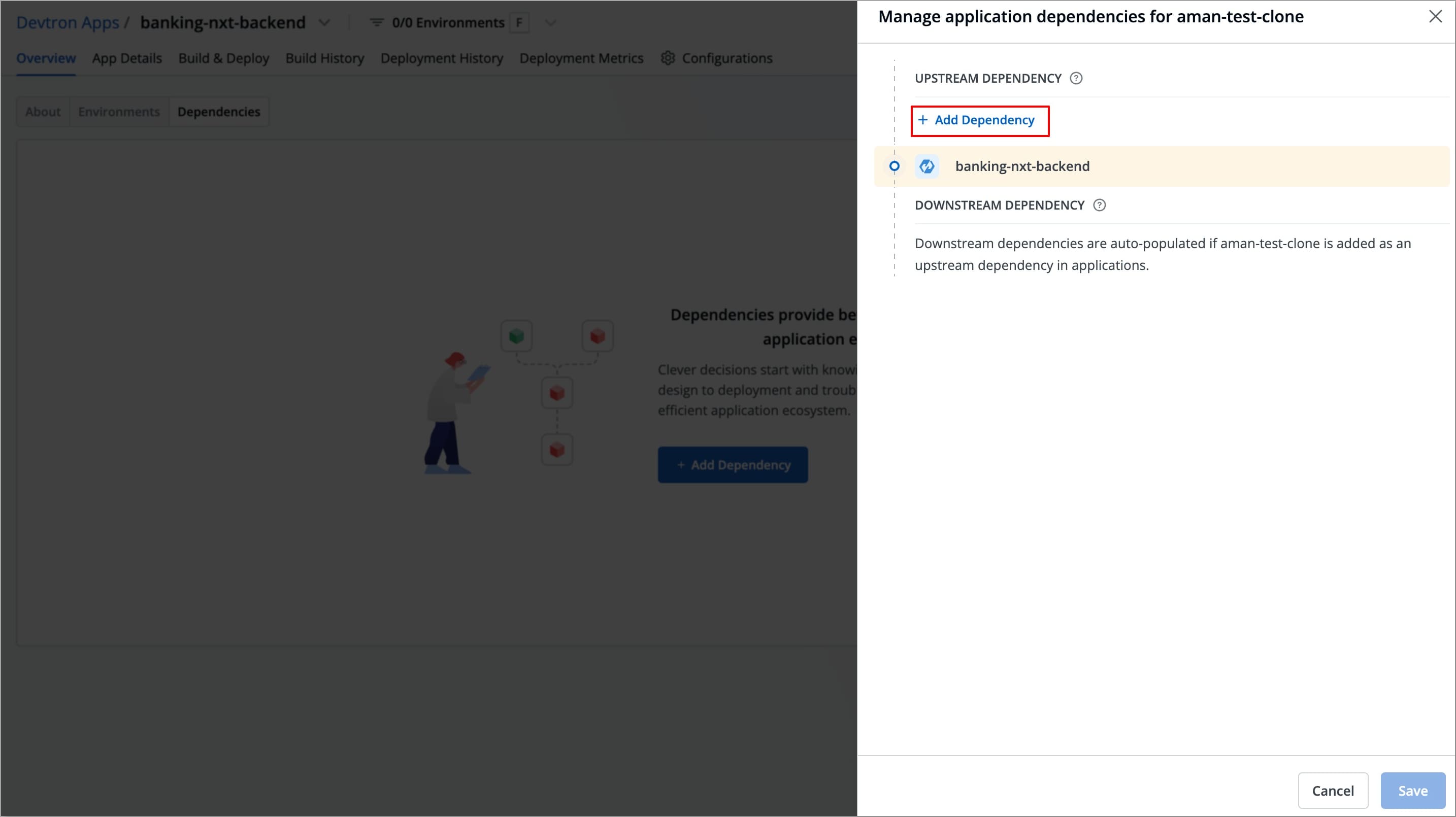Save the application dependencies
Viewport: 1456px width, 817px height.
1412,791
